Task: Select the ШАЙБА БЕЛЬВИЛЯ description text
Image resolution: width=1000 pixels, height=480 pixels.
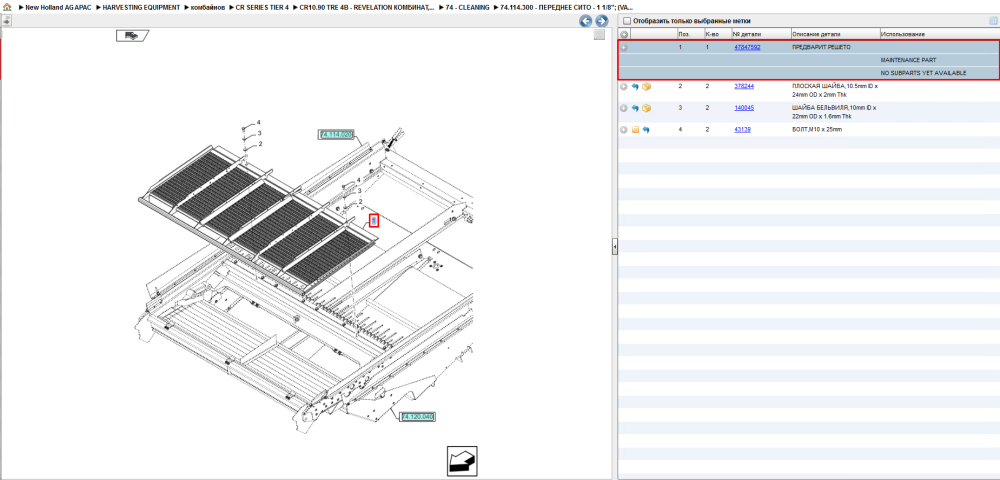Action: (x=834, y=112)
